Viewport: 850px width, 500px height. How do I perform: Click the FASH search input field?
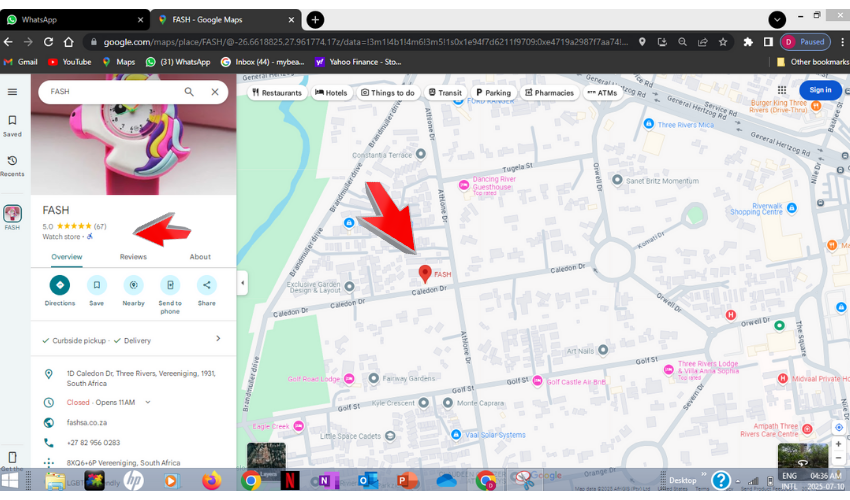click(110, 92)
